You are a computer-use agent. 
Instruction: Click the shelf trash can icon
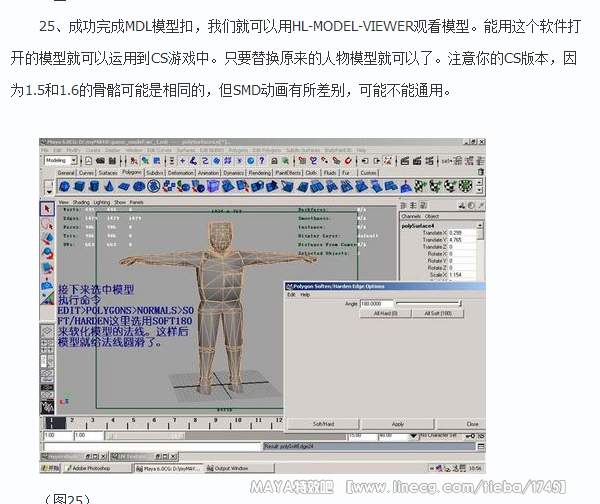pyautogui.click(x=481, y=172)
